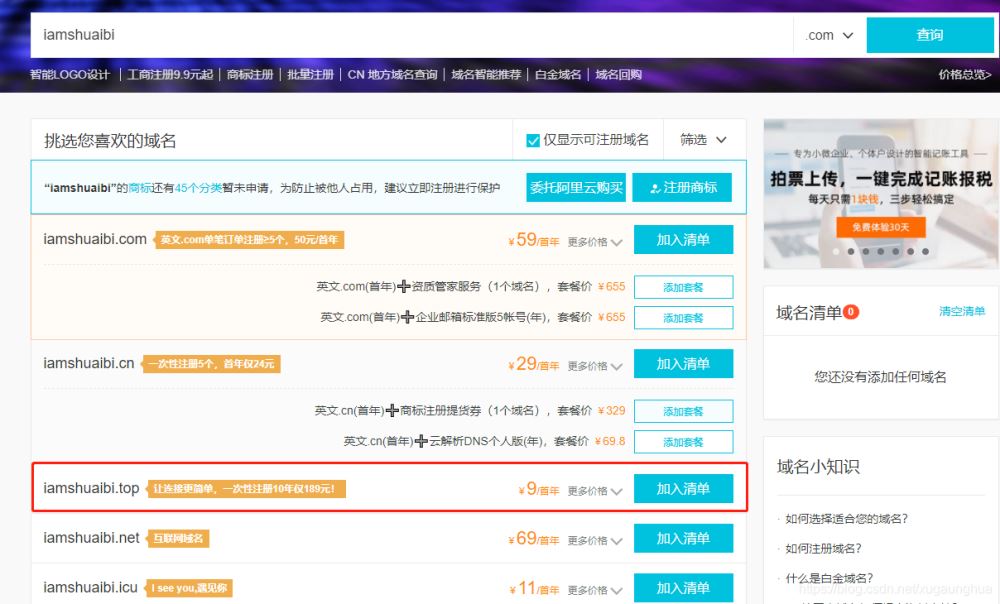Toggle 仅显示可注册域名 checkbox

(533, 140)
